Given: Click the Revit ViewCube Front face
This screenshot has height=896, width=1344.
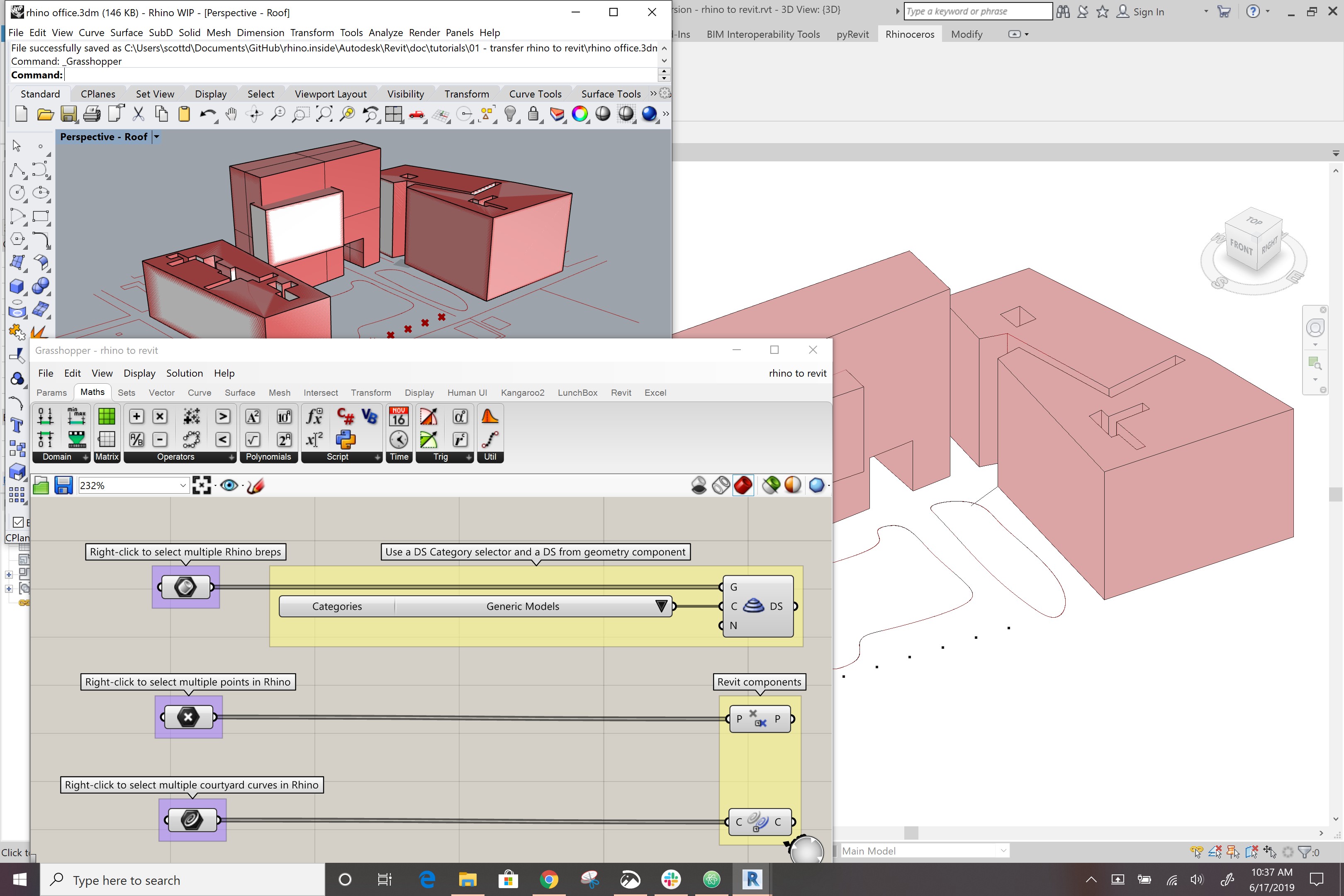Looking at the screenshot, I should point(1241,246).
